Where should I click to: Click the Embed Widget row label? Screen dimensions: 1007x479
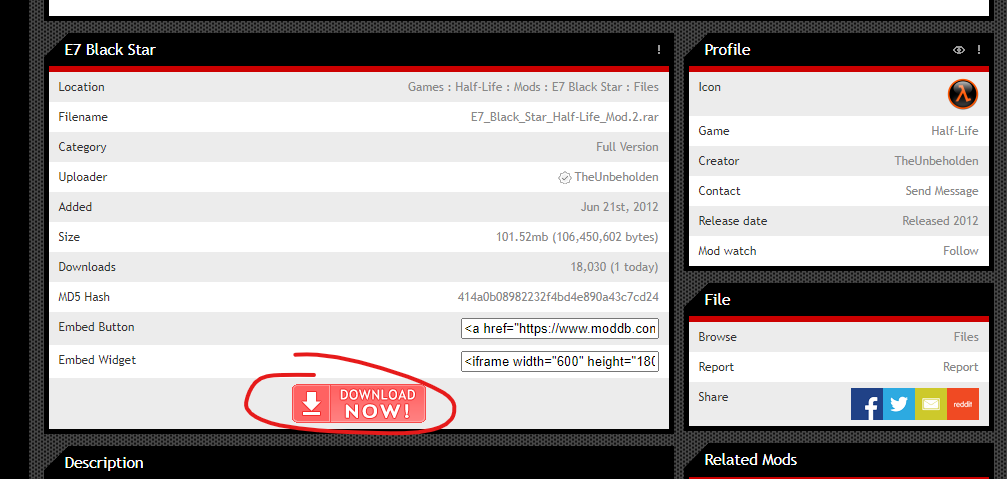(x=97, y=360)
